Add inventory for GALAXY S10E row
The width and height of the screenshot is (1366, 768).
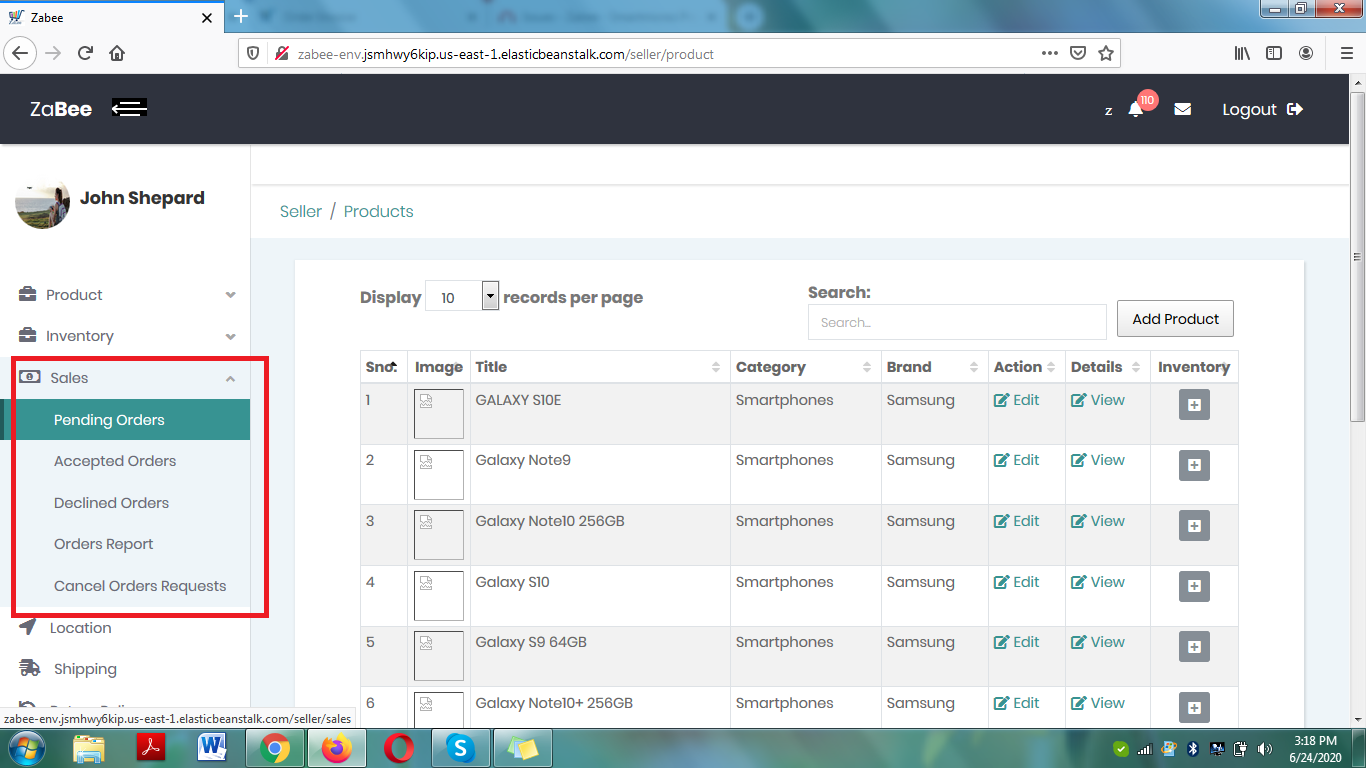1194,405
